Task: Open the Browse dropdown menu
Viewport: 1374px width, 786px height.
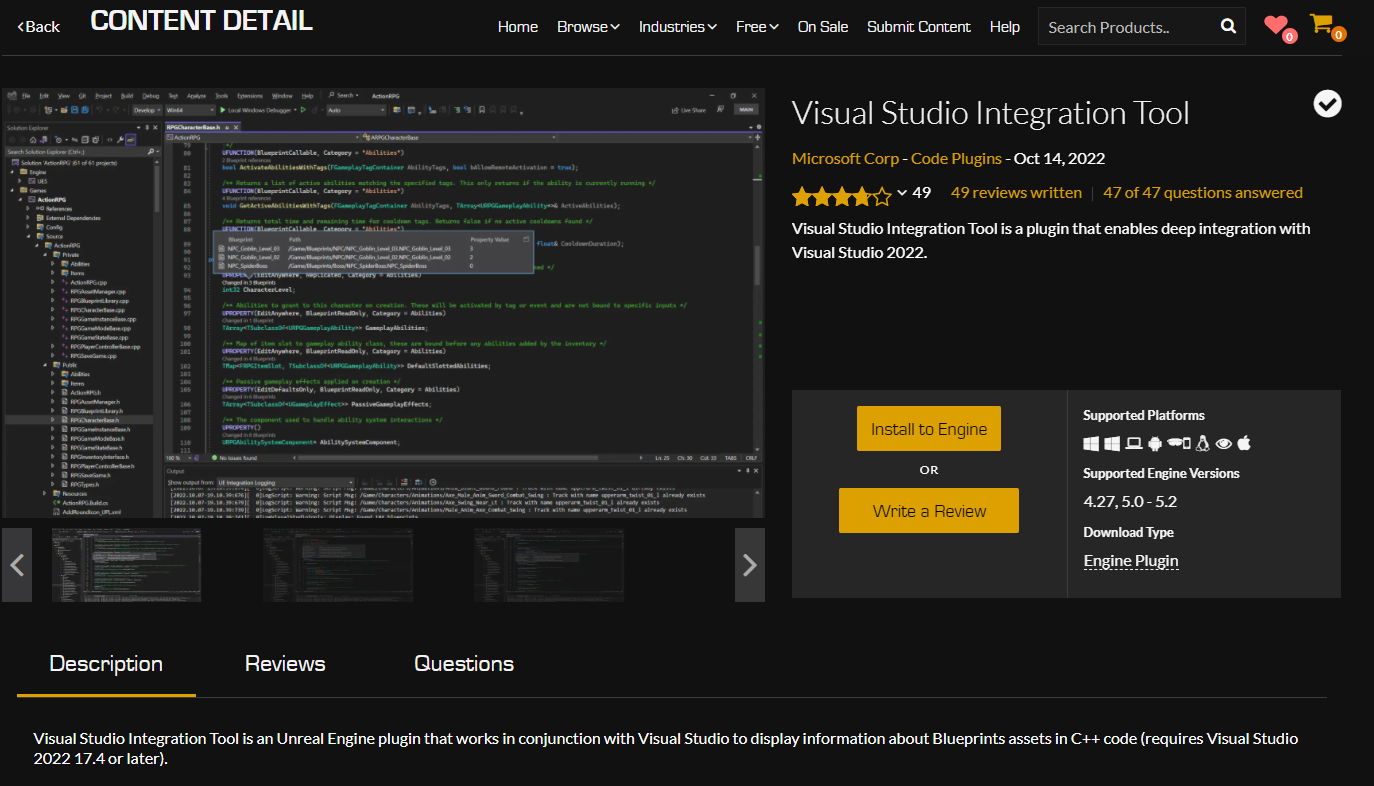Action: click(x=588, y=27)
